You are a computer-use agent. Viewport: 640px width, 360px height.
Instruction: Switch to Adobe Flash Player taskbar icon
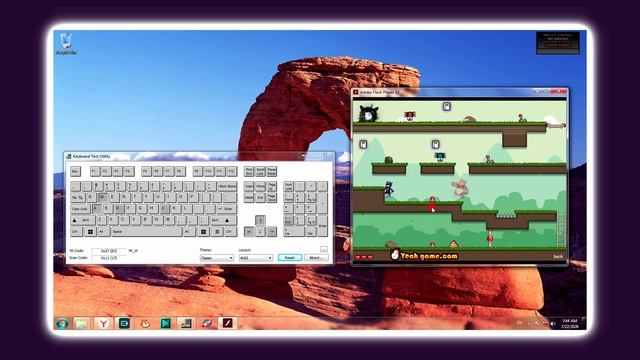click(227, 323)
